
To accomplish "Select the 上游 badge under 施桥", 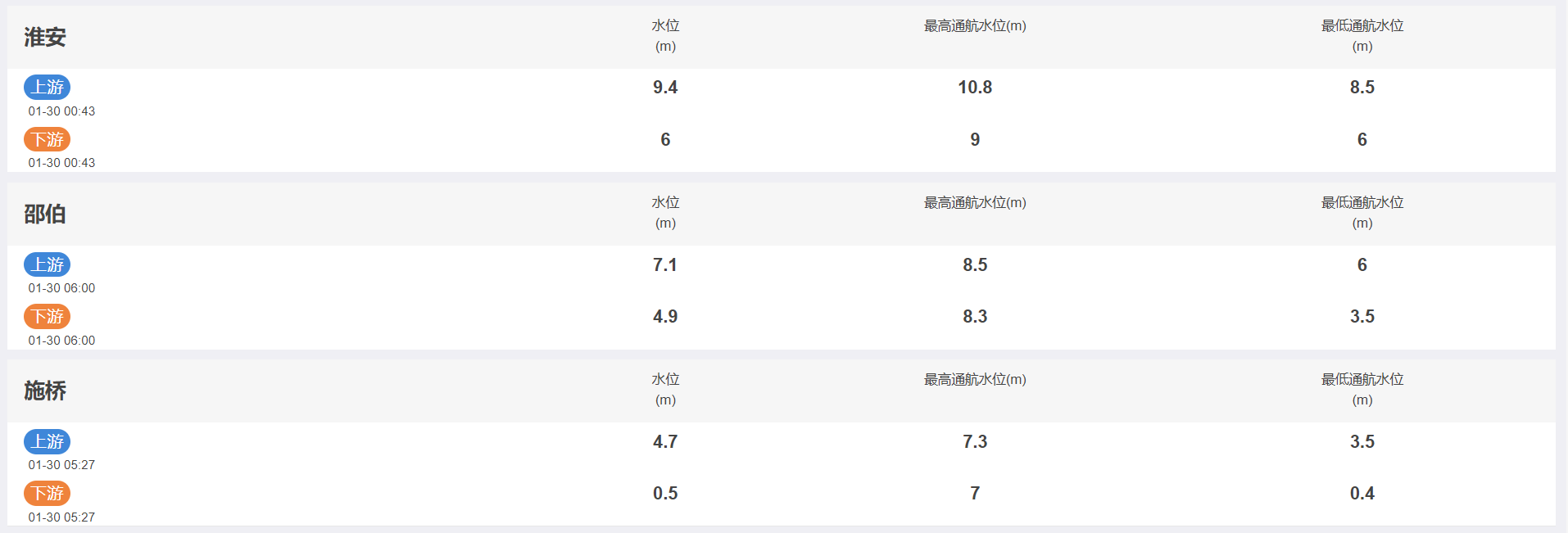I will pos(47,441).
